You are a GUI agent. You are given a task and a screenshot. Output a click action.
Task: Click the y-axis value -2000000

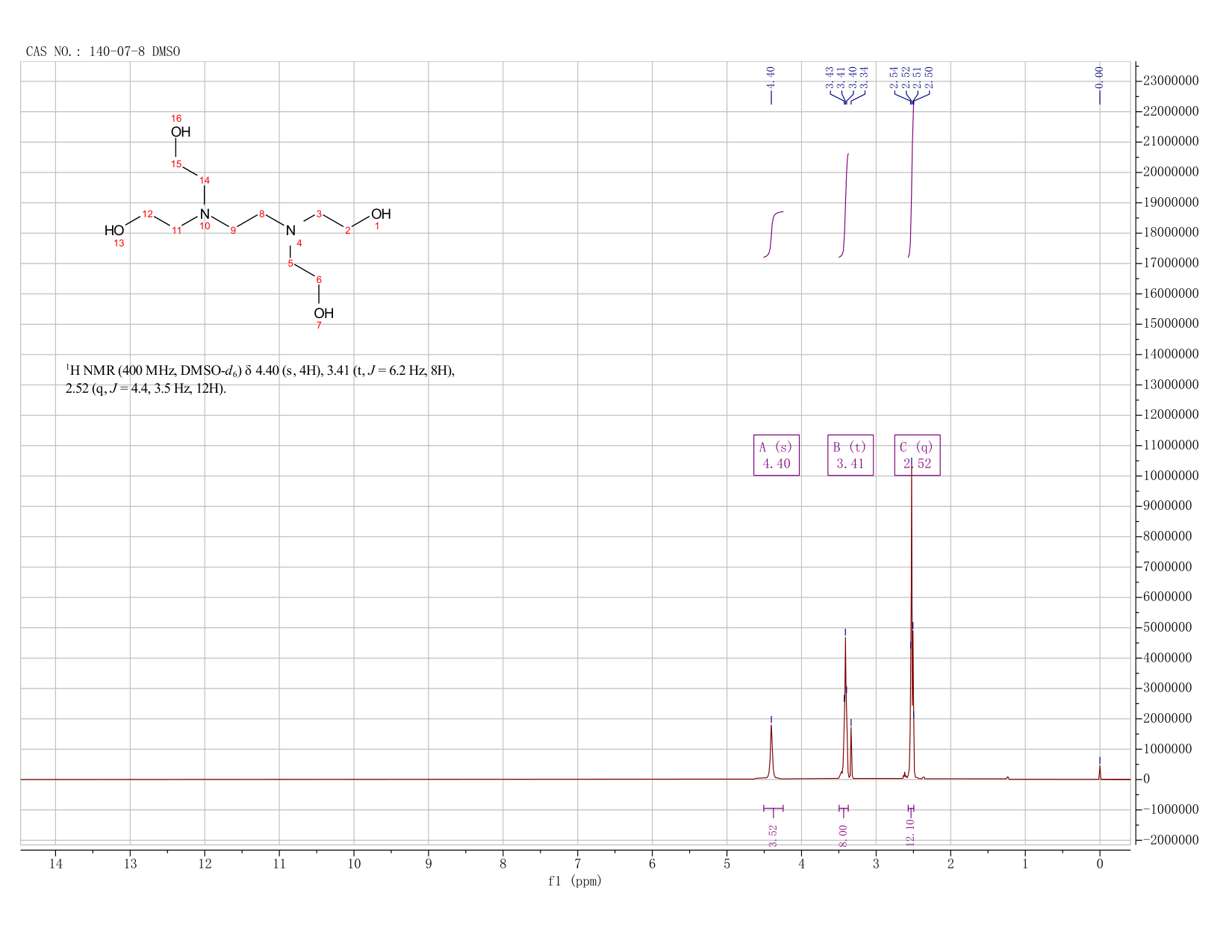(1171, 840)
